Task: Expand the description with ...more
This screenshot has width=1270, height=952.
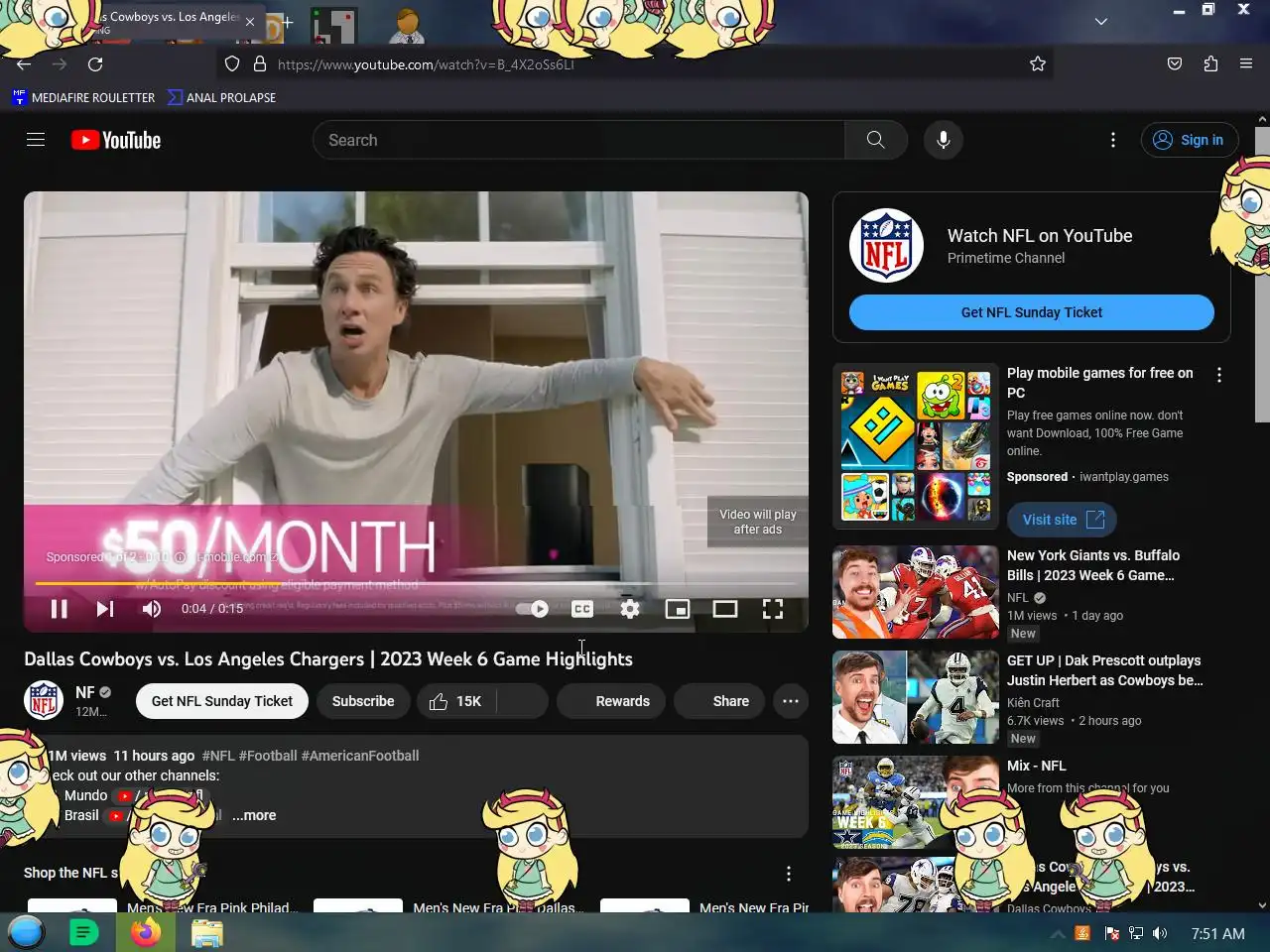Action: click(254, 815)
